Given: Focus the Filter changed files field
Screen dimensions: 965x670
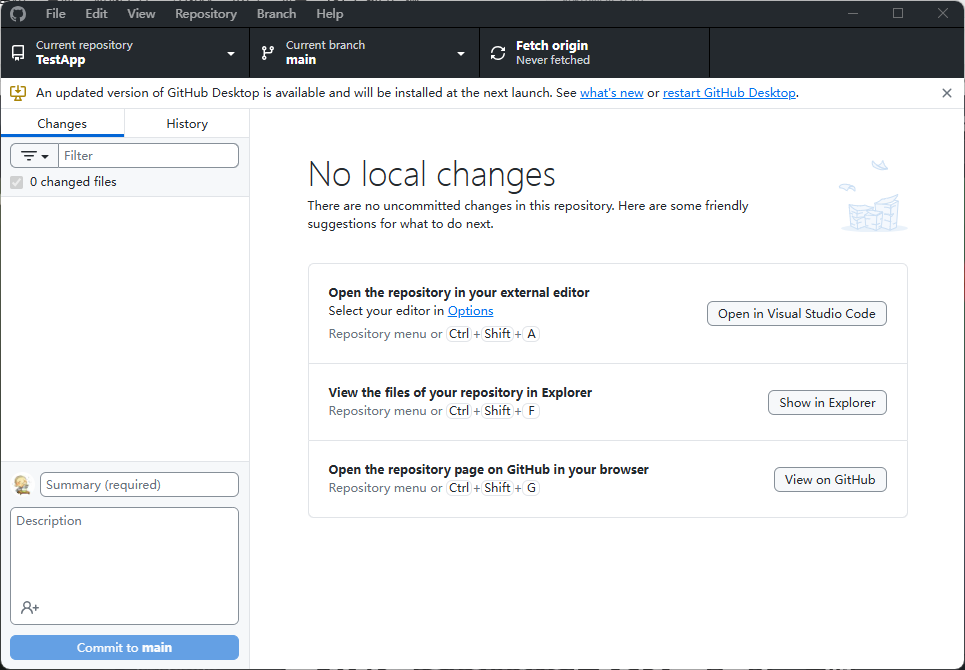Looking at the screenshot, I should click(x=148, y=156).
